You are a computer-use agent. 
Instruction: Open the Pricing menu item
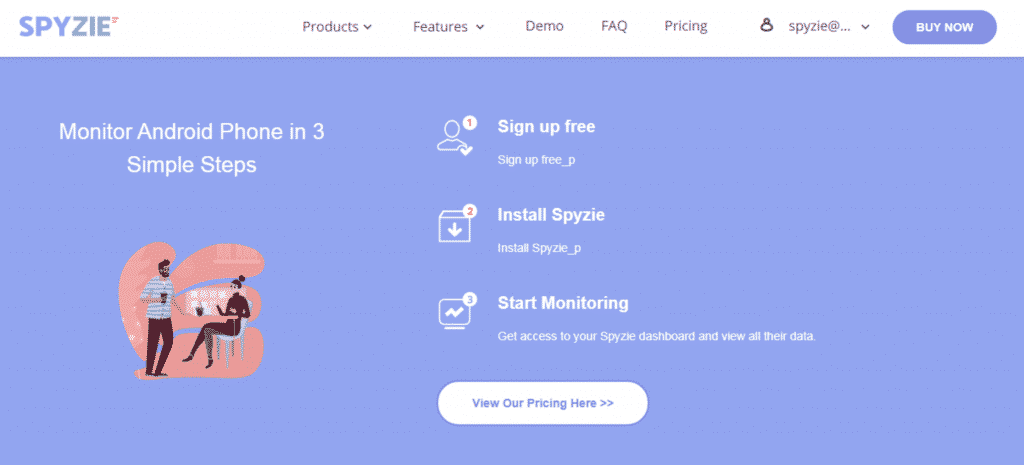[686, 26]
